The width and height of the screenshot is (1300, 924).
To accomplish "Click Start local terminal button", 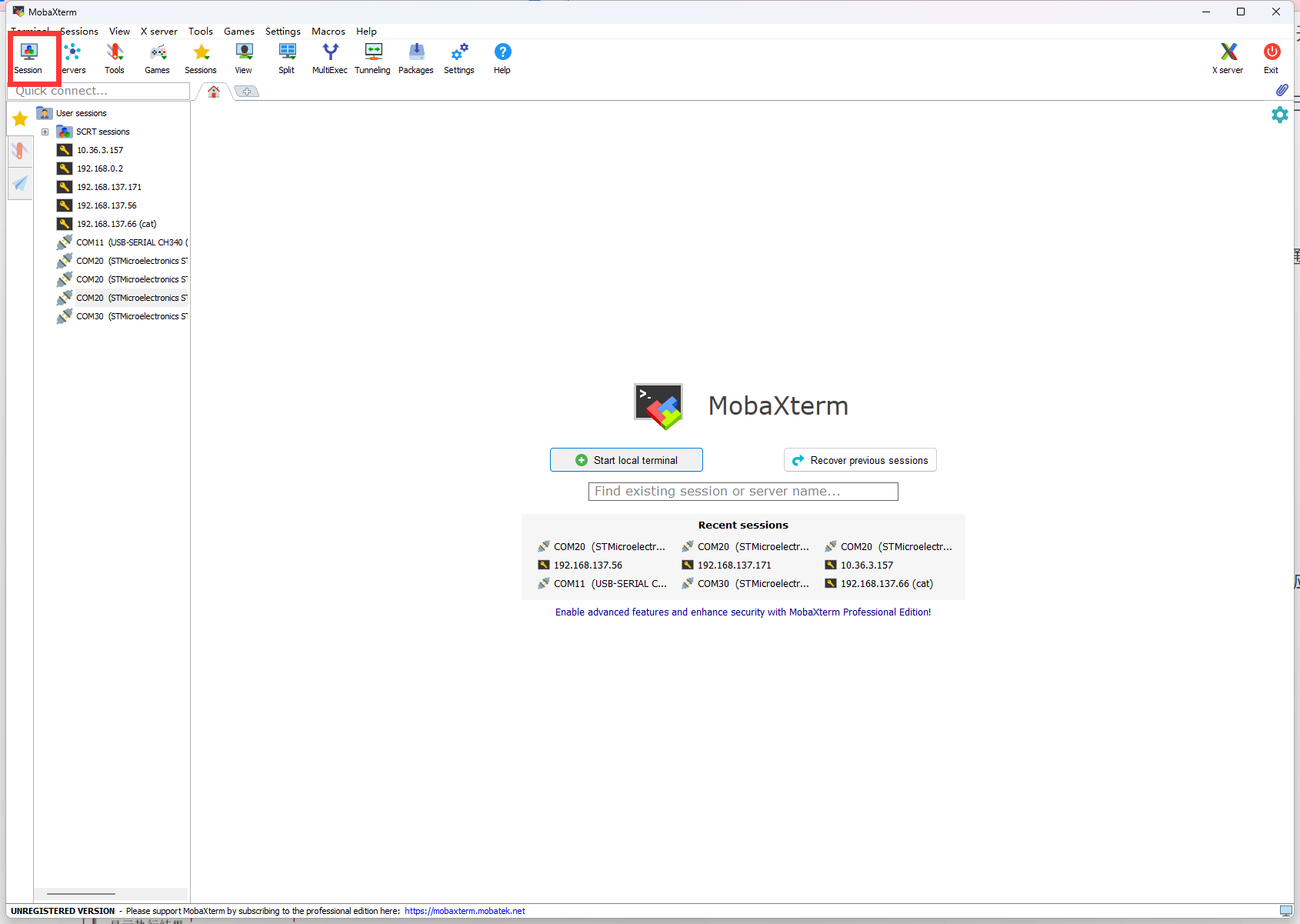I will (x=626, y=460).
